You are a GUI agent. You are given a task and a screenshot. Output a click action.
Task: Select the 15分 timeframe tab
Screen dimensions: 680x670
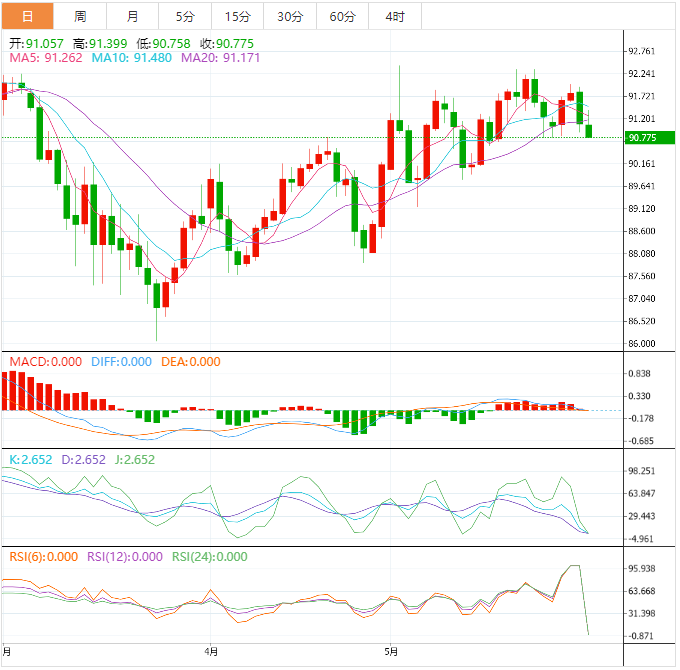click(238, 16)
